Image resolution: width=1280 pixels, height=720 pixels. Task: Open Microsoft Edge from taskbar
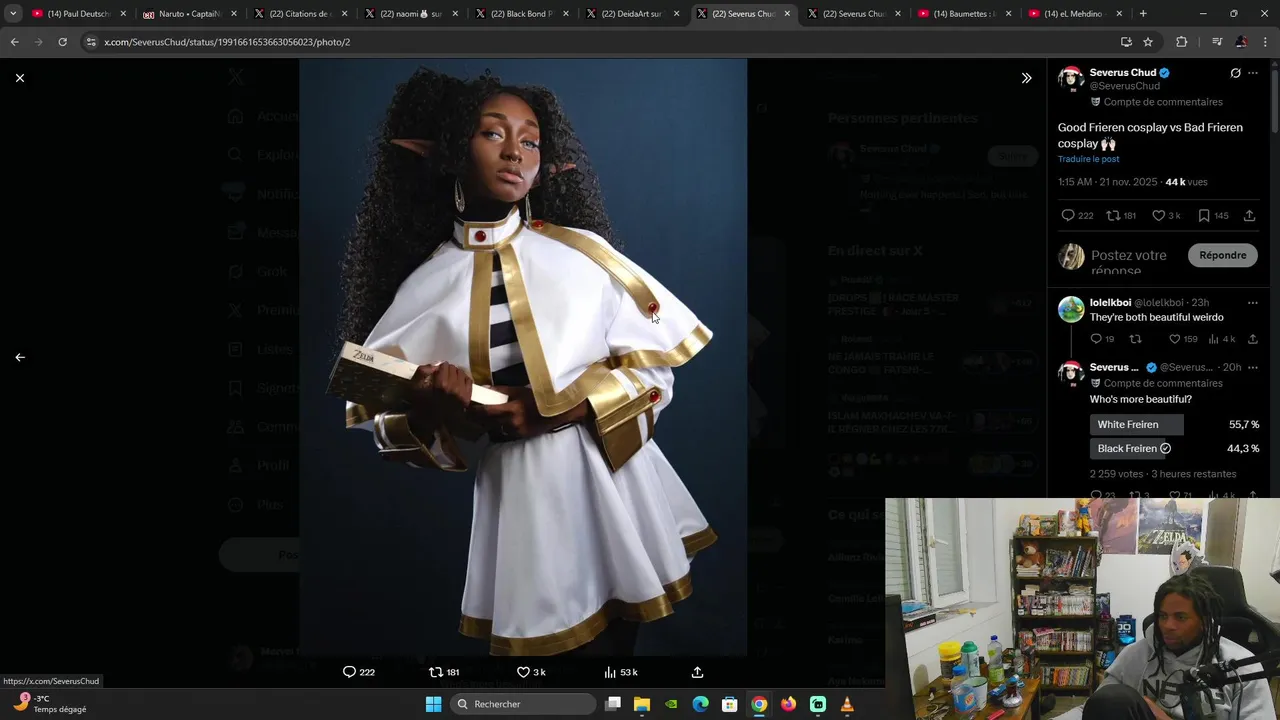[x=701, y=704]
